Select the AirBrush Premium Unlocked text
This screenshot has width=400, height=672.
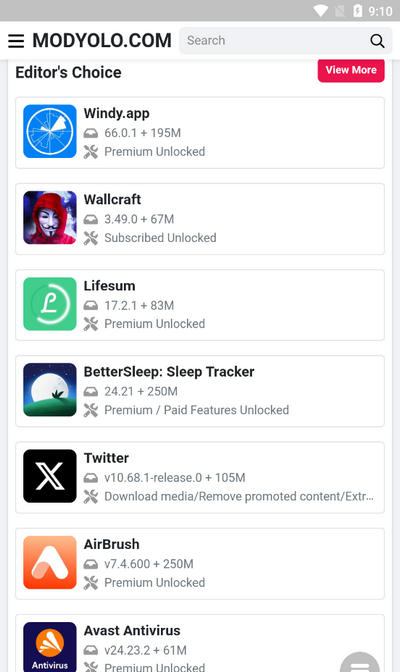click(x=155, y=582)
